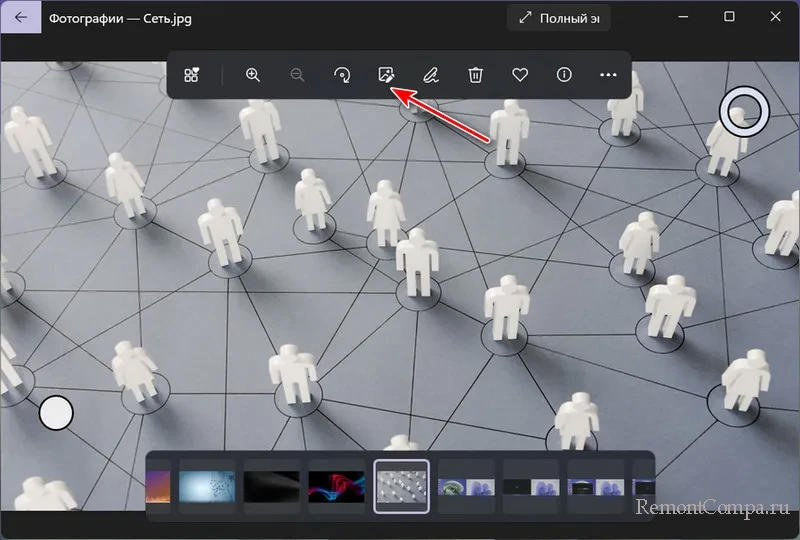This screenshot has height=540, width=800.
Task: Select the orange sunset thumbnail at left
Action: pos(159,486)
